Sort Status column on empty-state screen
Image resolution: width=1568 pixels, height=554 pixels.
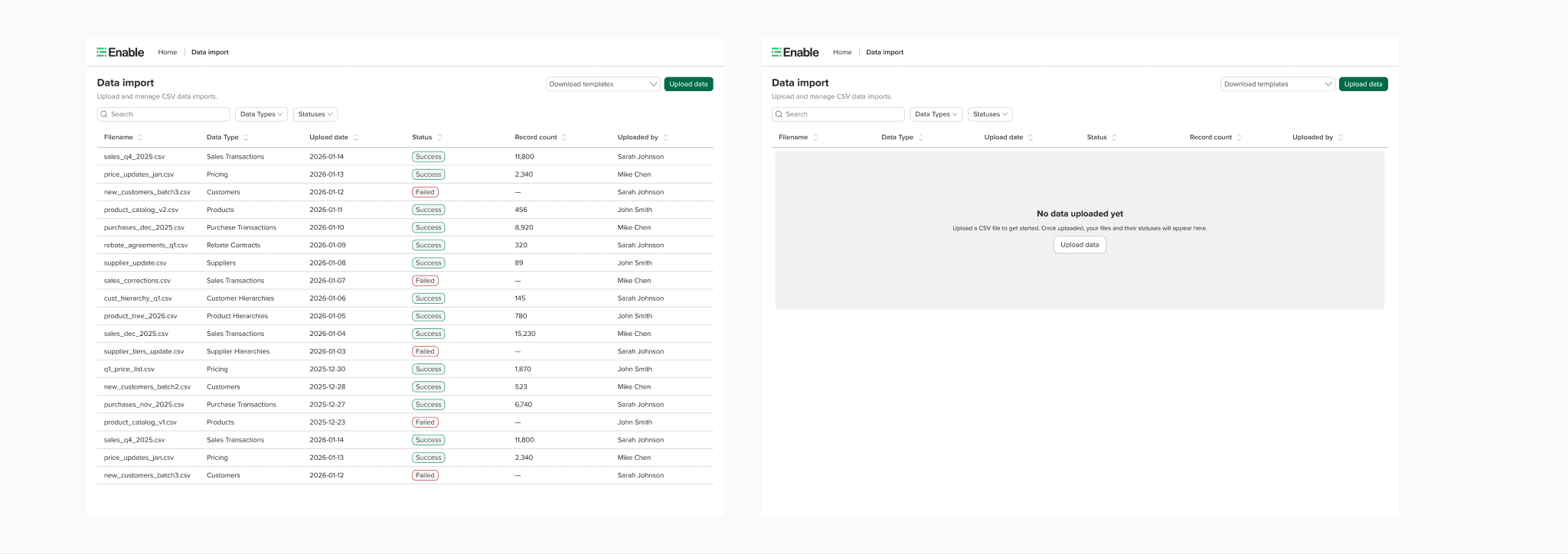(1115, 138)
